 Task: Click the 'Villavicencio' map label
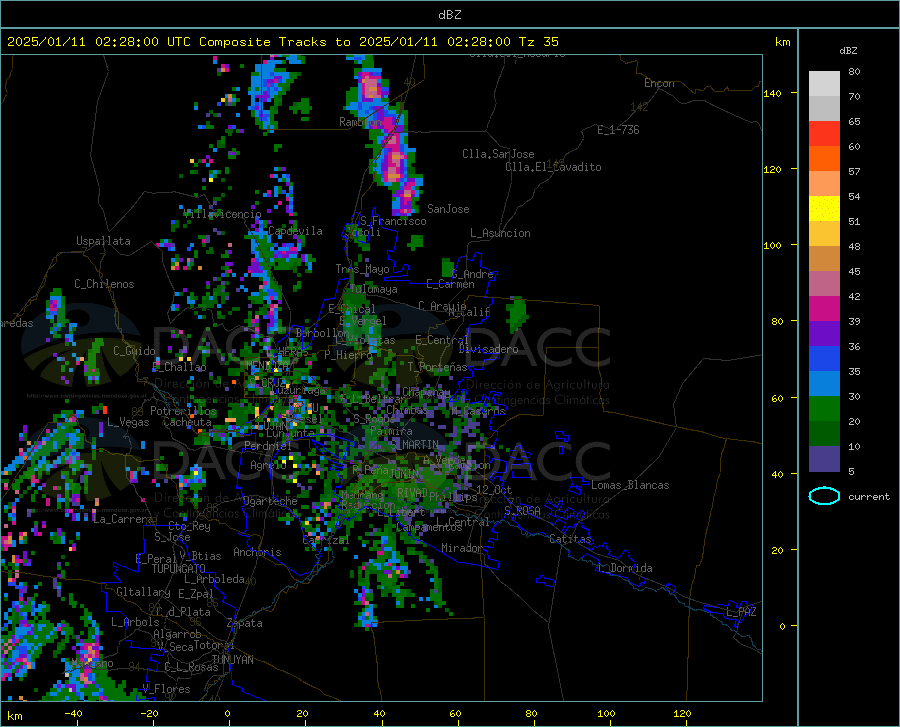pos(222,214)
